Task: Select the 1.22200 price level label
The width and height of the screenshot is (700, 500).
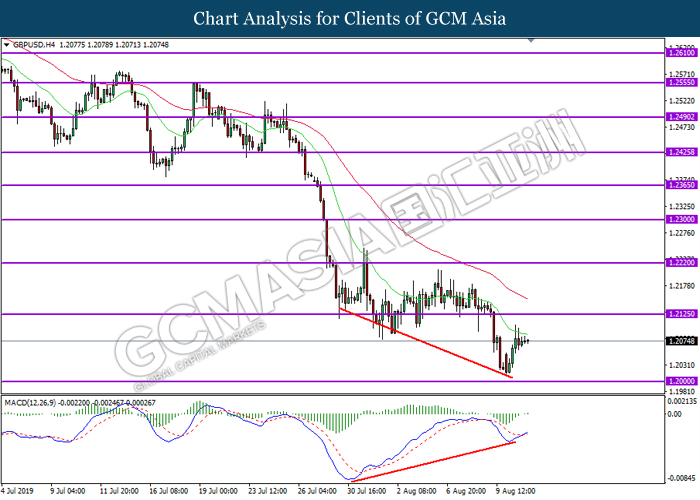Action: (x=681, y=262)
